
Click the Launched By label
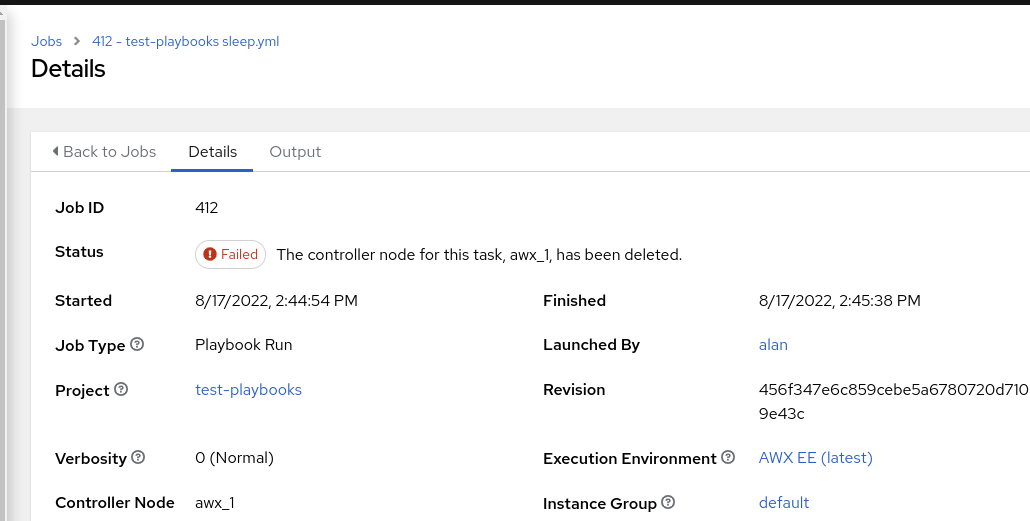click(x=591, y=345)
